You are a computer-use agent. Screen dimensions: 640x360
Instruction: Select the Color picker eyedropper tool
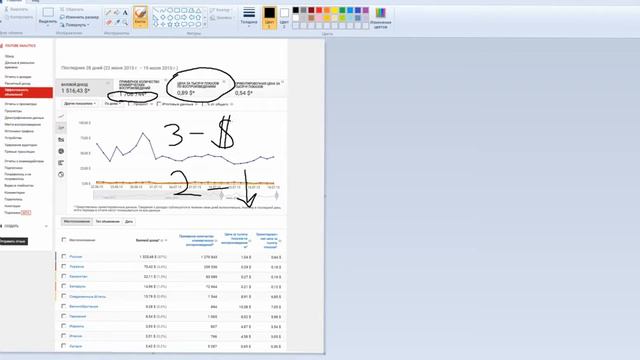click(x=117, y=22)
